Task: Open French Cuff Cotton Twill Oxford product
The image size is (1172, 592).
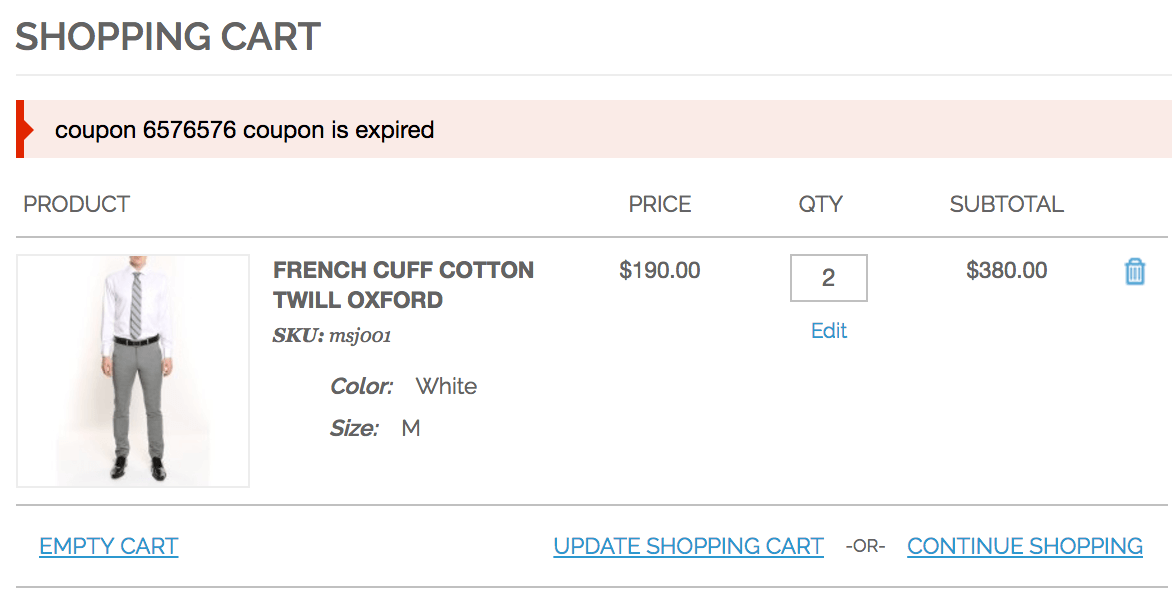Action: click(403, 285)
